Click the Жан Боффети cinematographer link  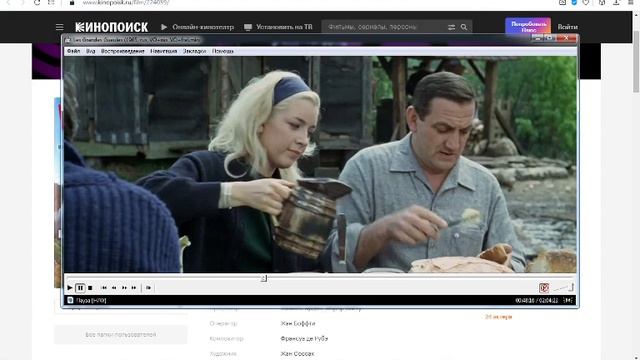pyautogui.click(x=298, y=323)
